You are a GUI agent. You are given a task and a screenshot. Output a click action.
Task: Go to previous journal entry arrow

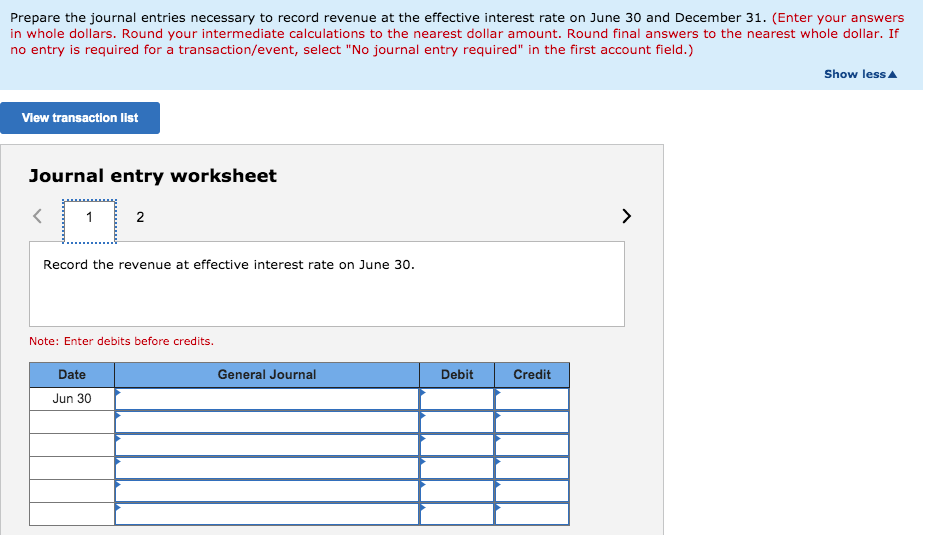coord(37,216)
